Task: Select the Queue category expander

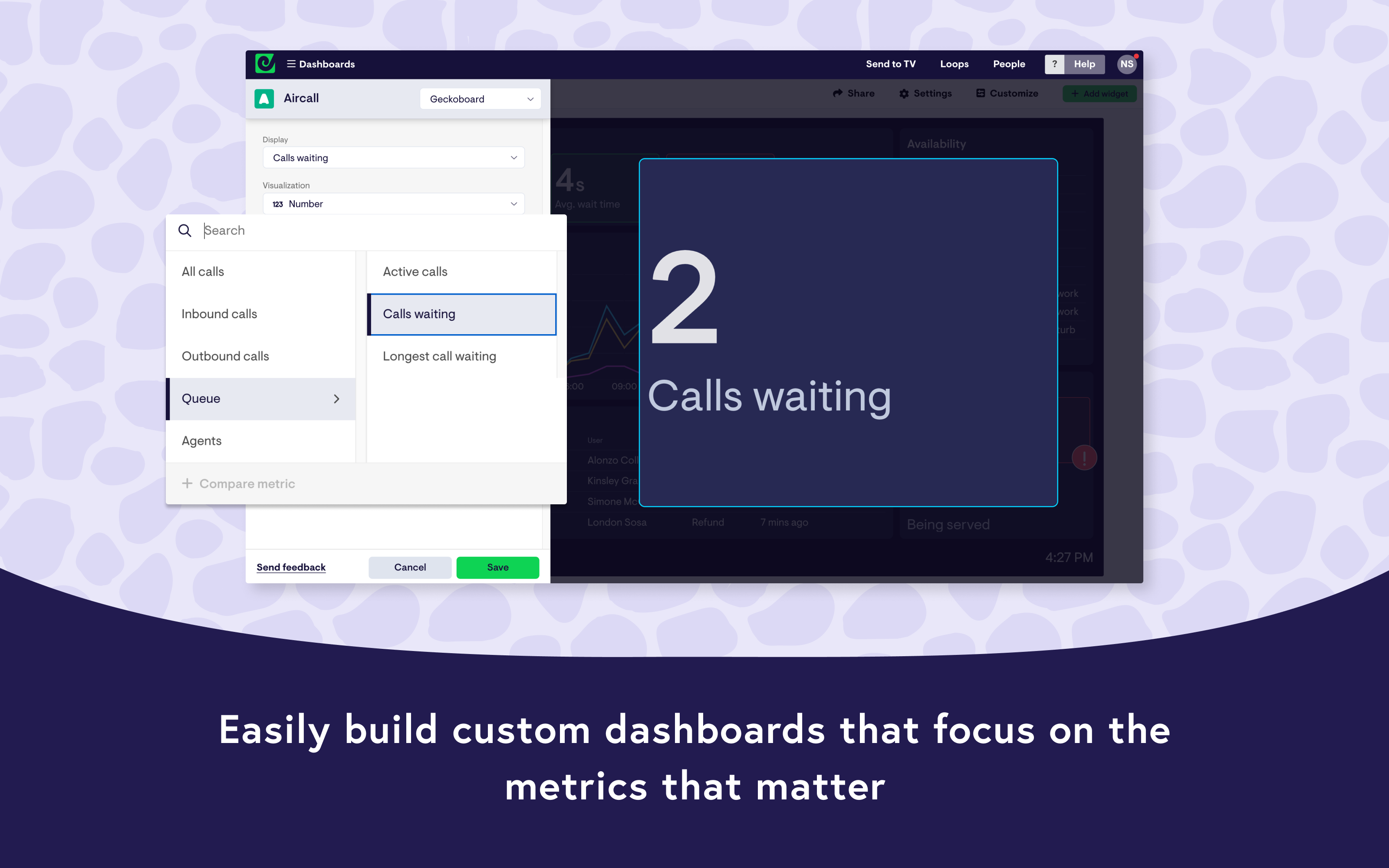Action: click(339, 398)
